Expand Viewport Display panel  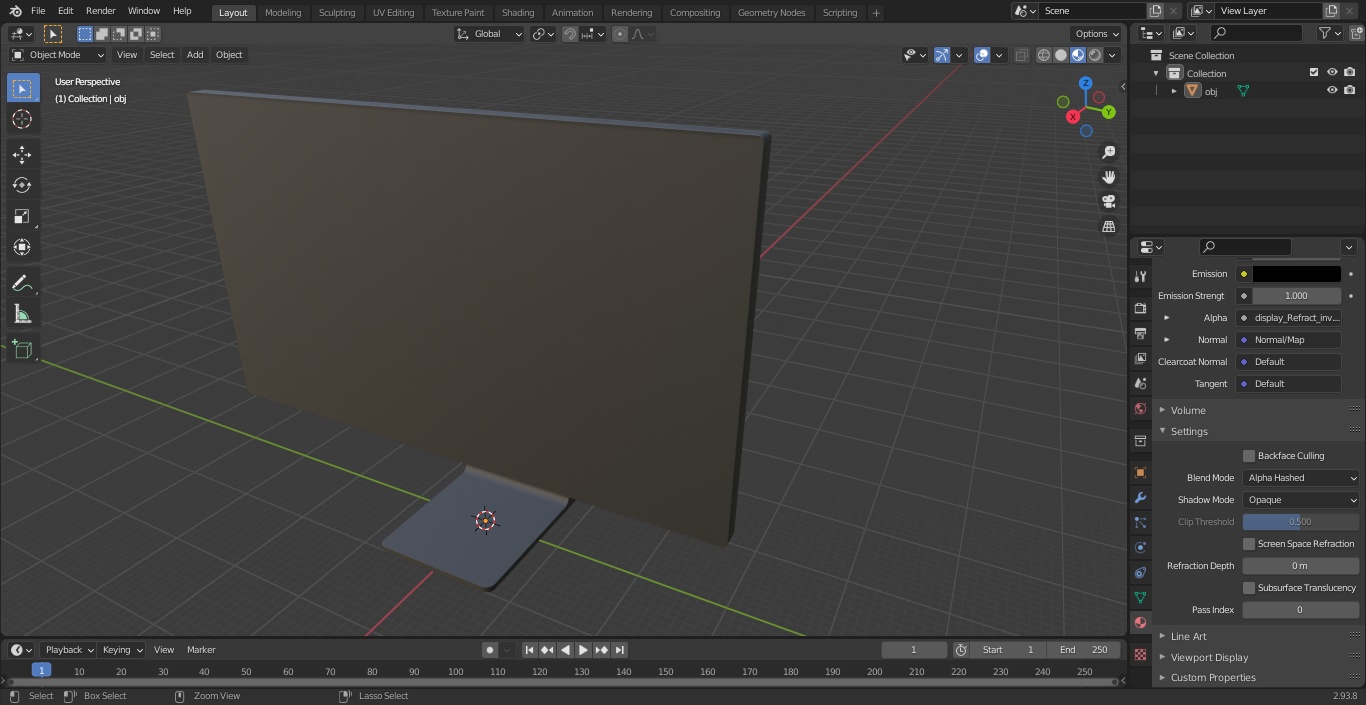pyautogui.click(x=1209, y=657)
